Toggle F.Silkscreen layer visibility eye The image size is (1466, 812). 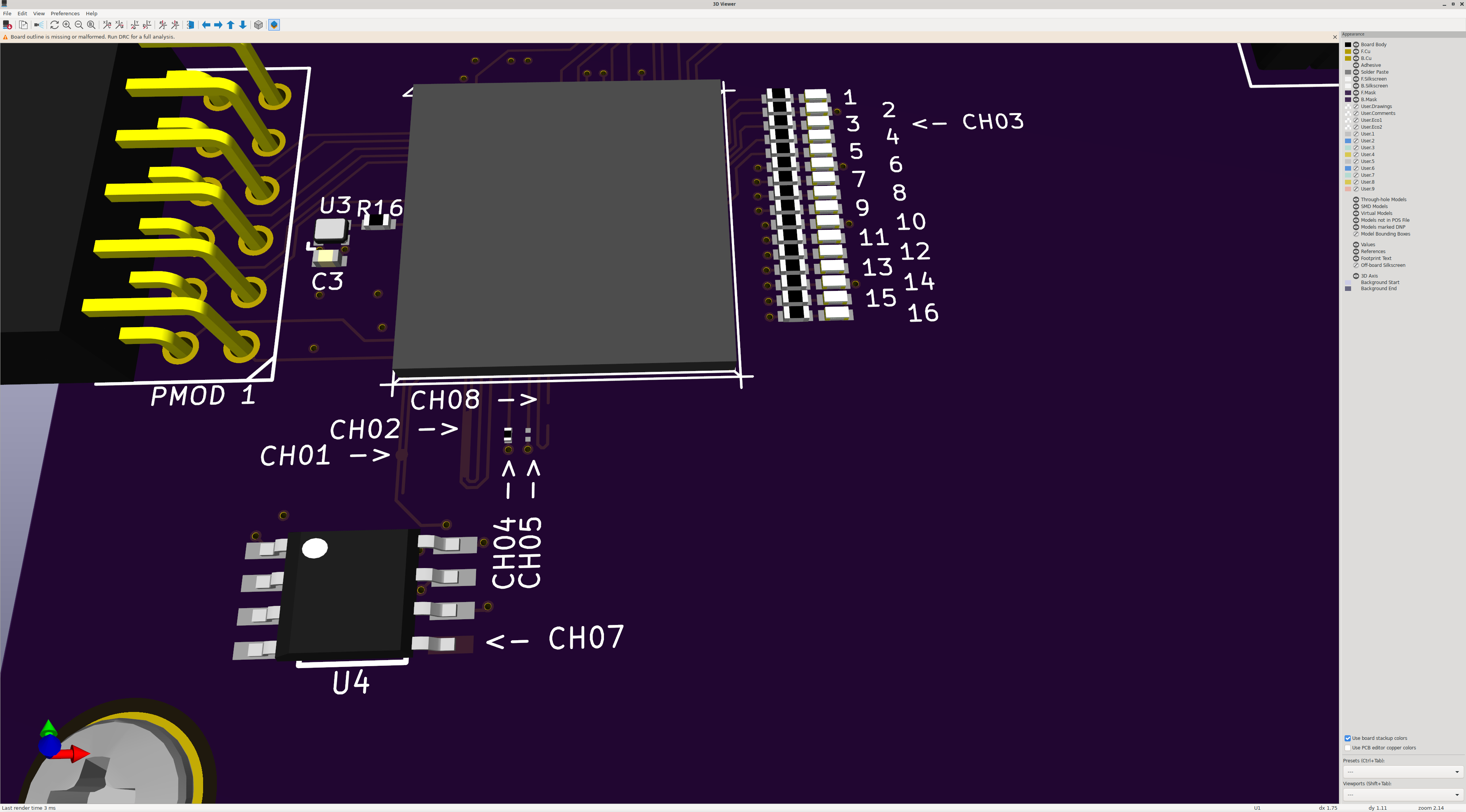point(1356,79)
